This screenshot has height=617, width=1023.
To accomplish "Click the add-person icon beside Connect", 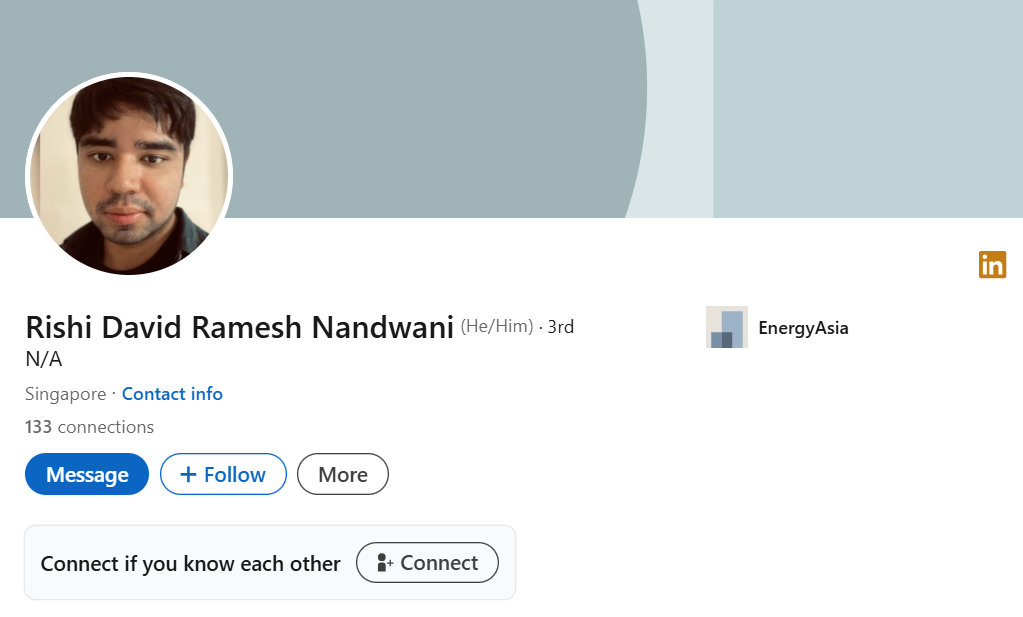I will tap(385, 562).
